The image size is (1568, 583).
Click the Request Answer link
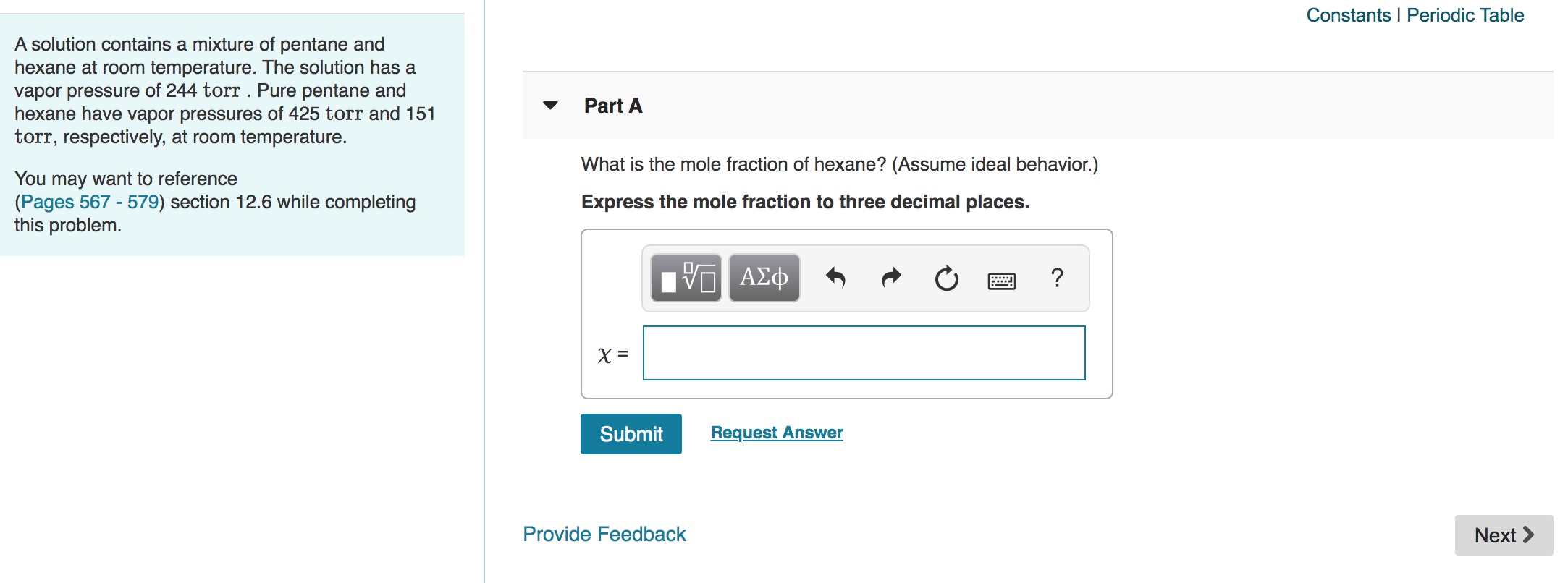point(776,432)
